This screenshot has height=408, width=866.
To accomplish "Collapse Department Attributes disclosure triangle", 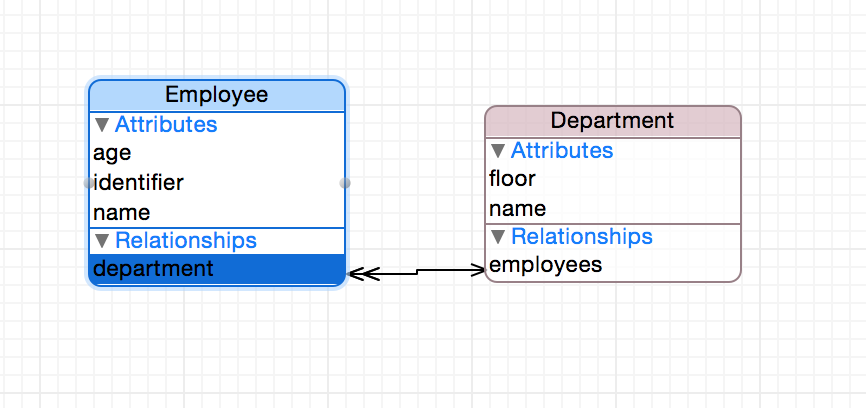I will (x=498, y=151).
